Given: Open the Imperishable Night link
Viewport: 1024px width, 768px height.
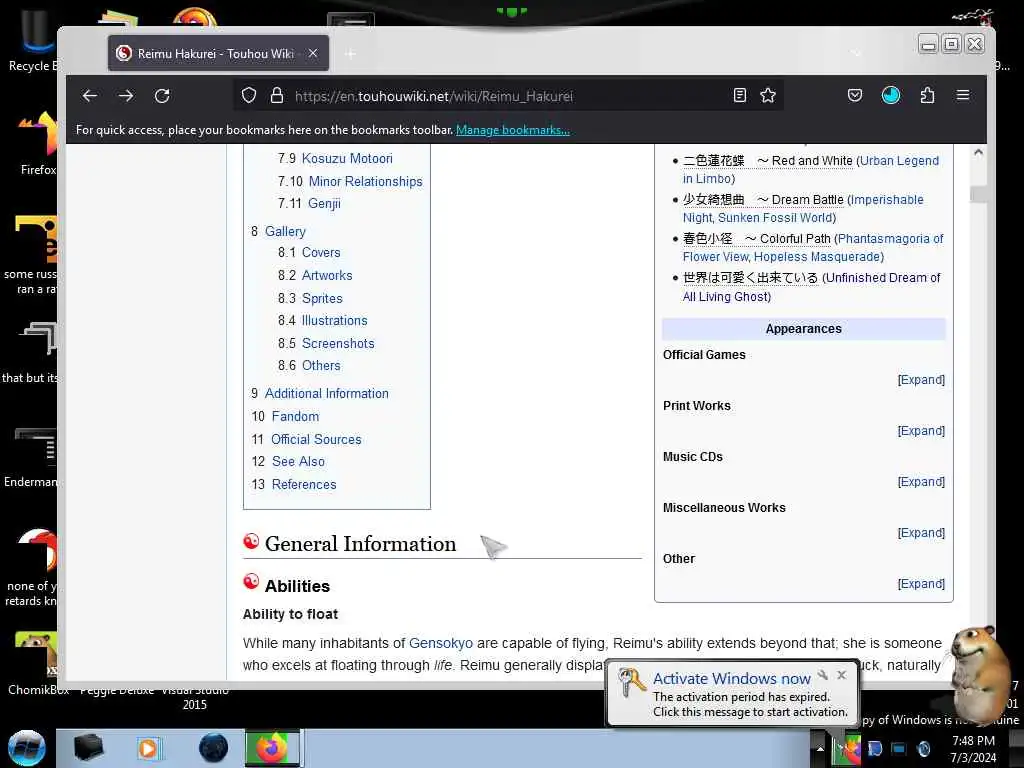Looking at the screenshot, I should tap(887, 199).
